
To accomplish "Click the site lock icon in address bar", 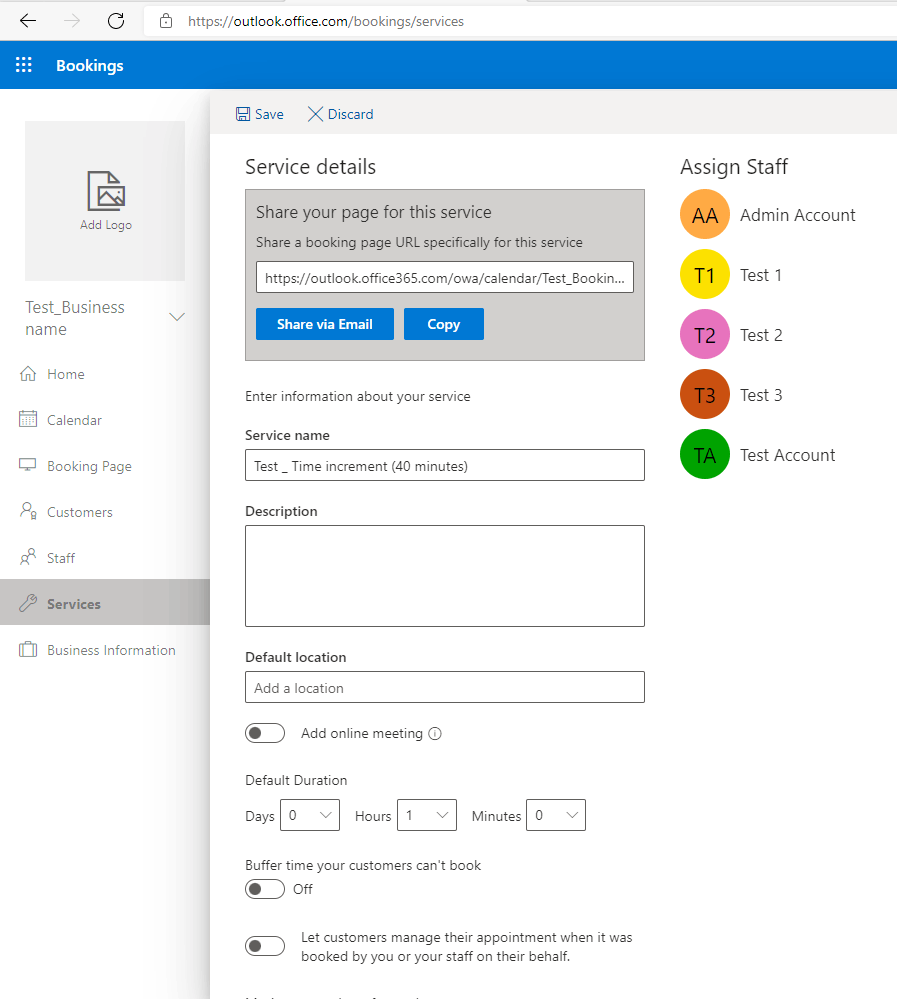I will (x=166, y=21).
